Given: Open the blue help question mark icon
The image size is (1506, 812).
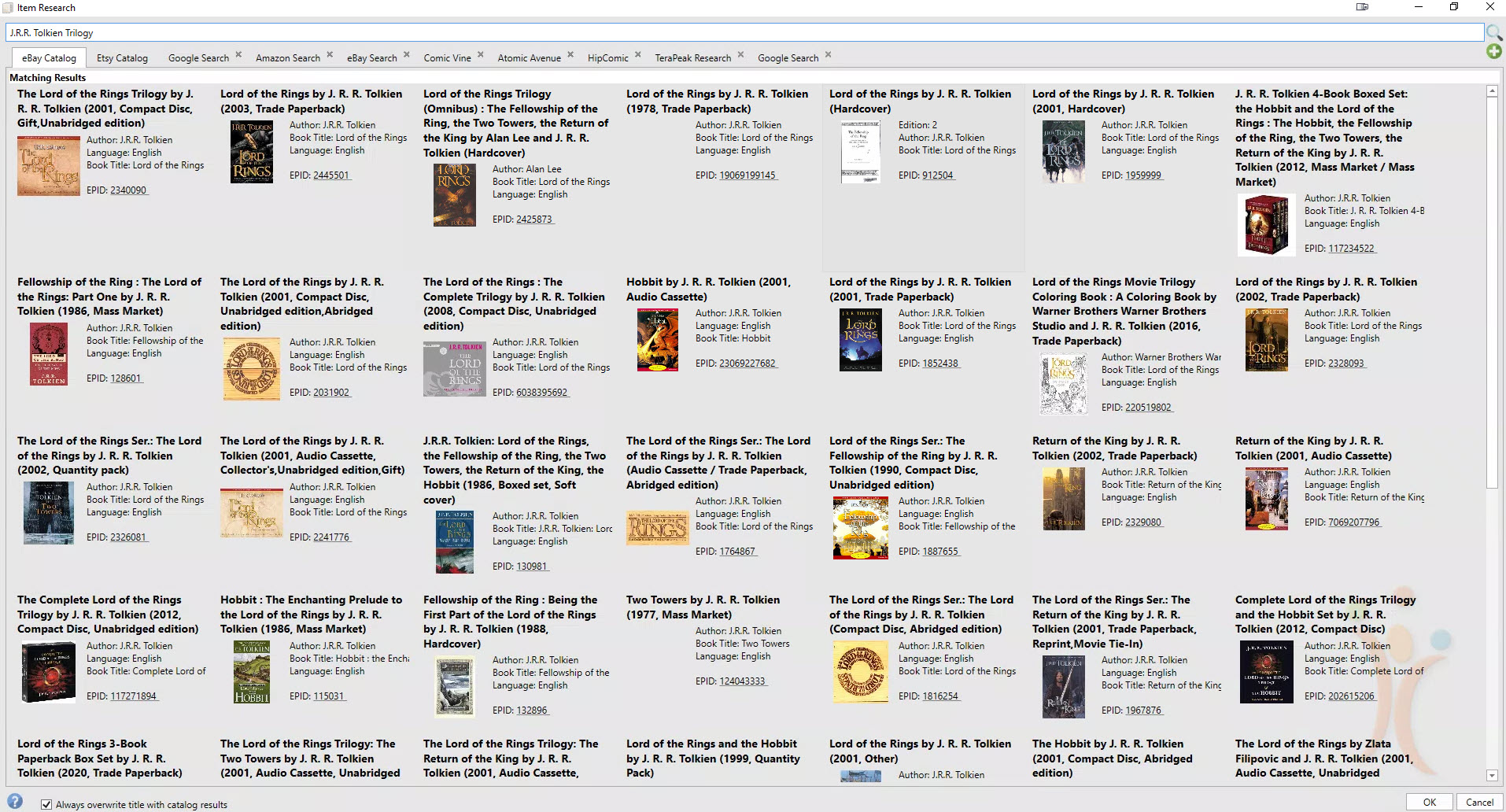Looking at the screenshot, I should point(15,802).
